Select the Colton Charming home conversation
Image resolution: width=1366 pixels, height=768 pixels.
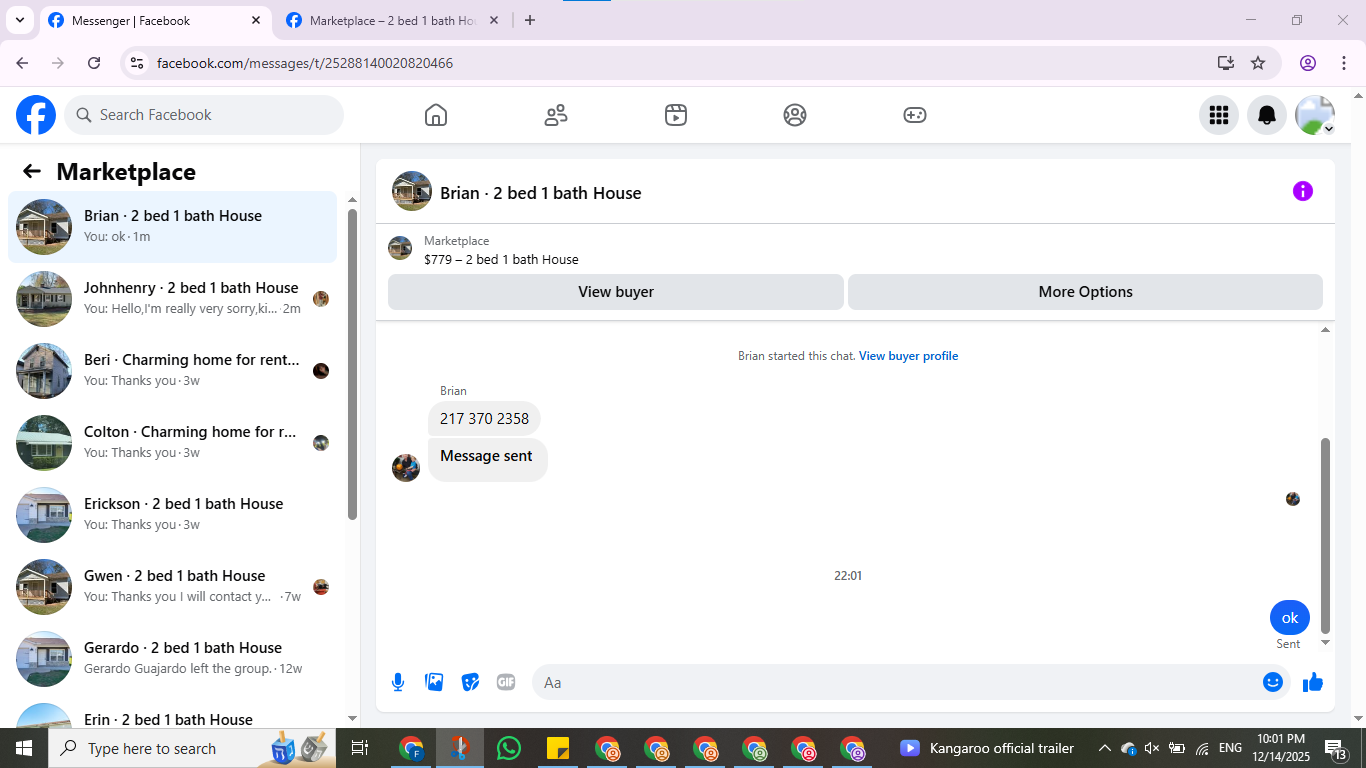coord(172,442)
